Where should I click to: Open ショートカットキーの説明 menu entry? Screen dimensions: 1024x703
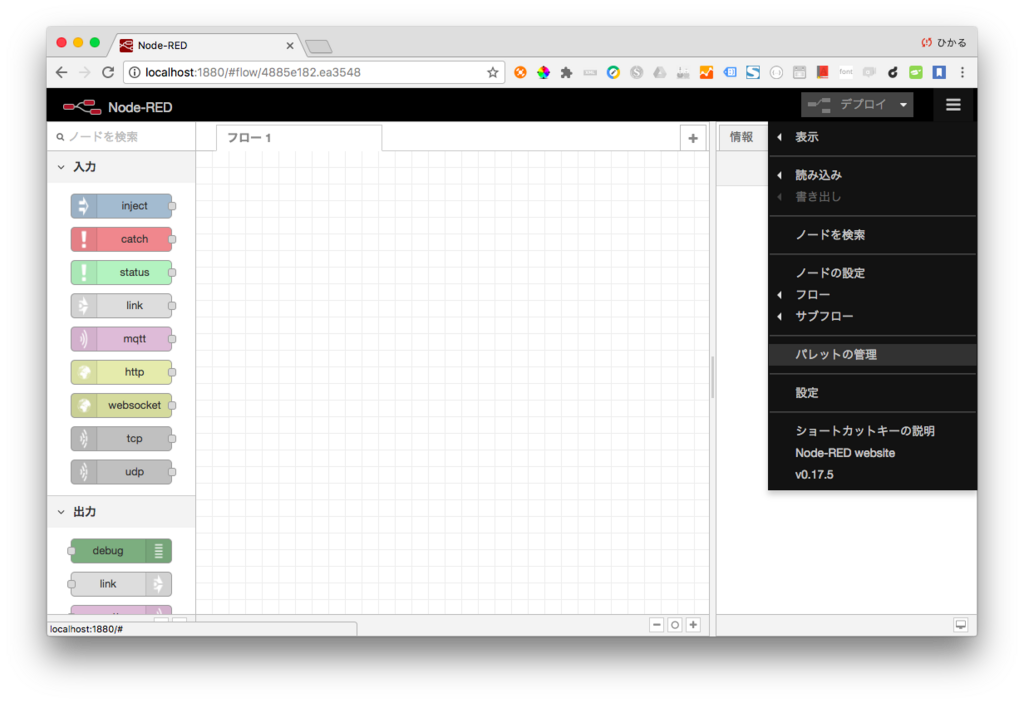coord(872,431)
